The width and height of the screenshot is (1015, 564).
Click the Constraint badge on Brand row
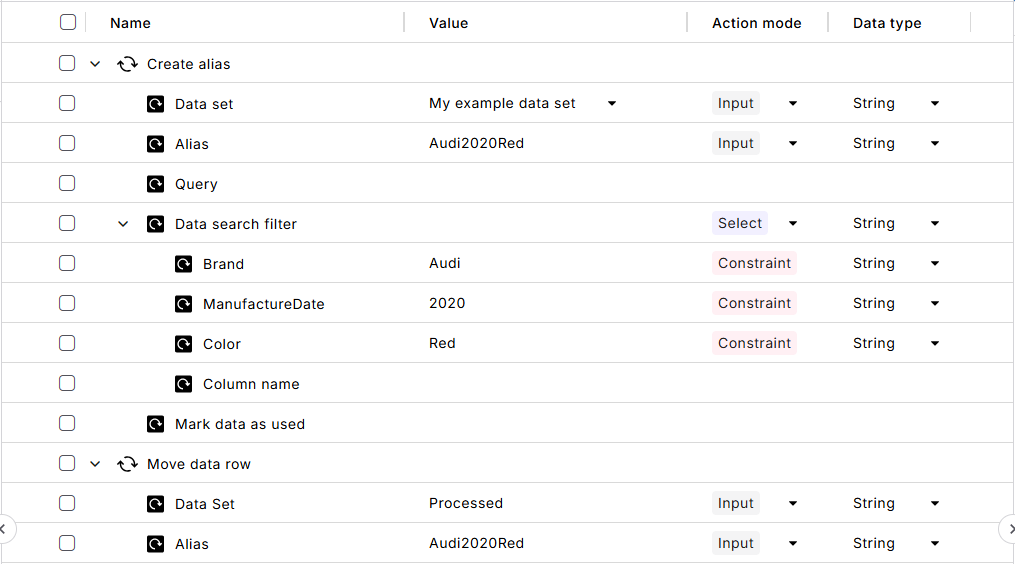pos(754,263)
